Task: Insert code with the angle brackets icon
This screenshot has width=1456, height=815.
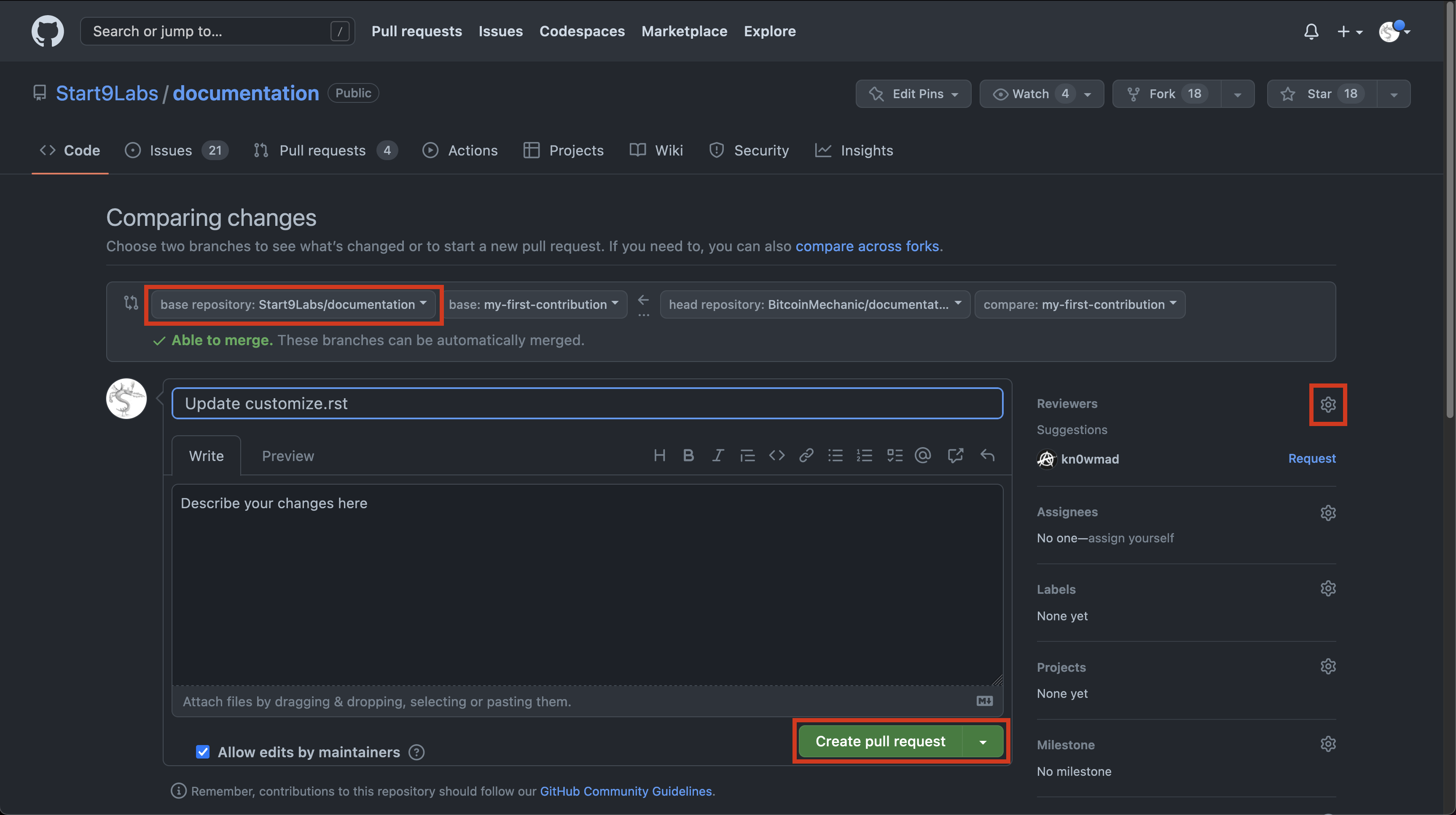Action: [x=776, y=456]
